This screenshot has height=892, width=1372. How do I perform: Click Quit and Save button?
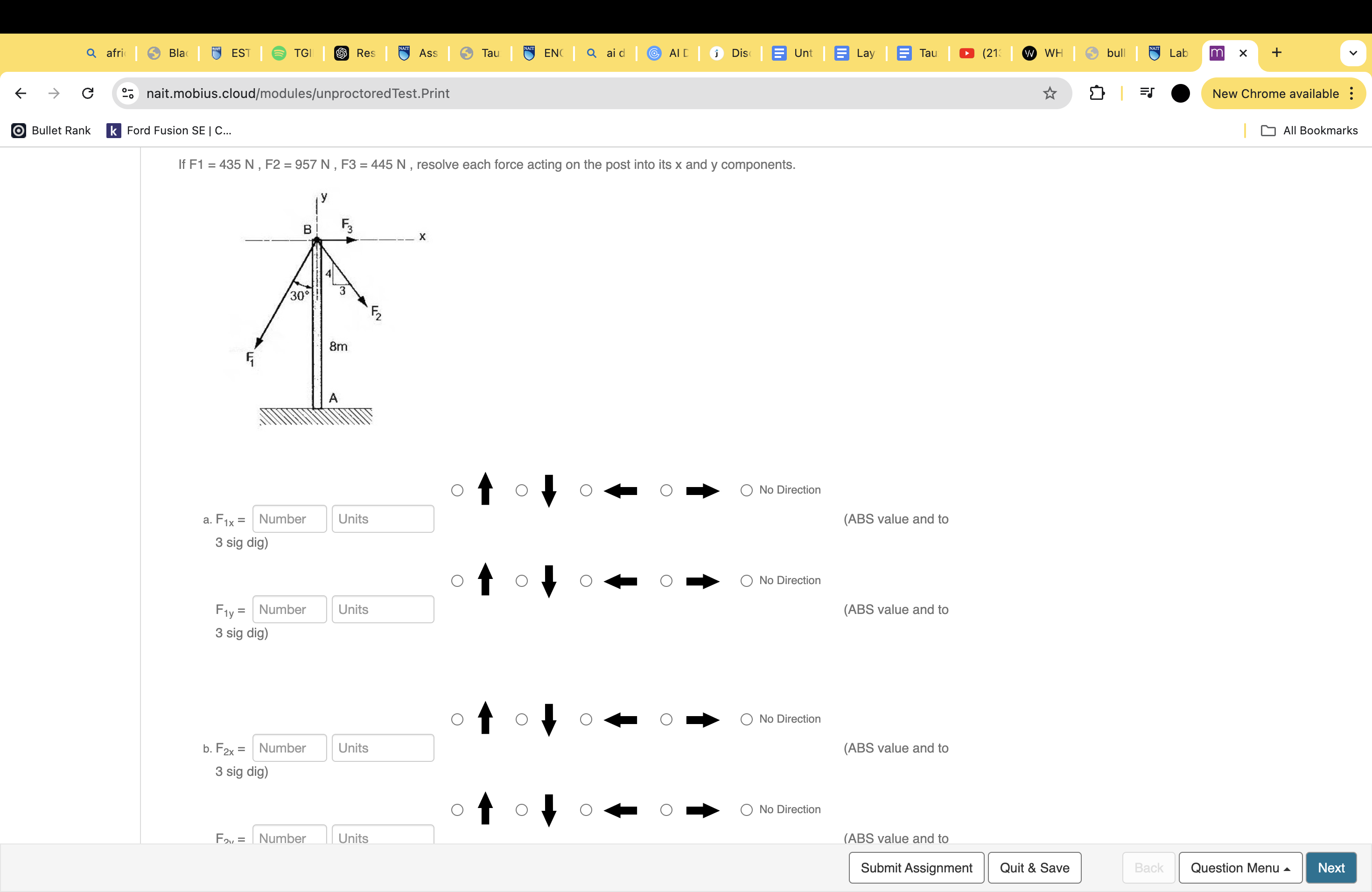1034,866
